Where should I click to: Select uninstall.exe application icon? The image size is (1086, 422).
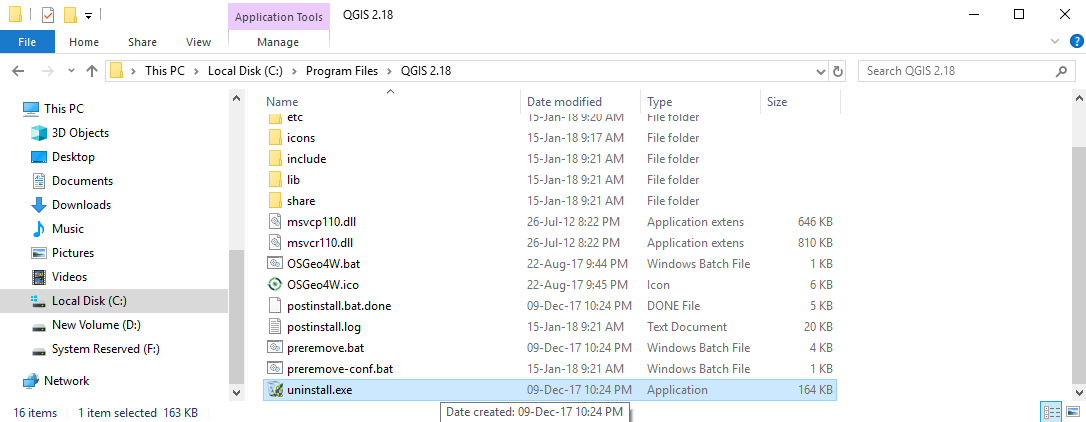point(275,389)
